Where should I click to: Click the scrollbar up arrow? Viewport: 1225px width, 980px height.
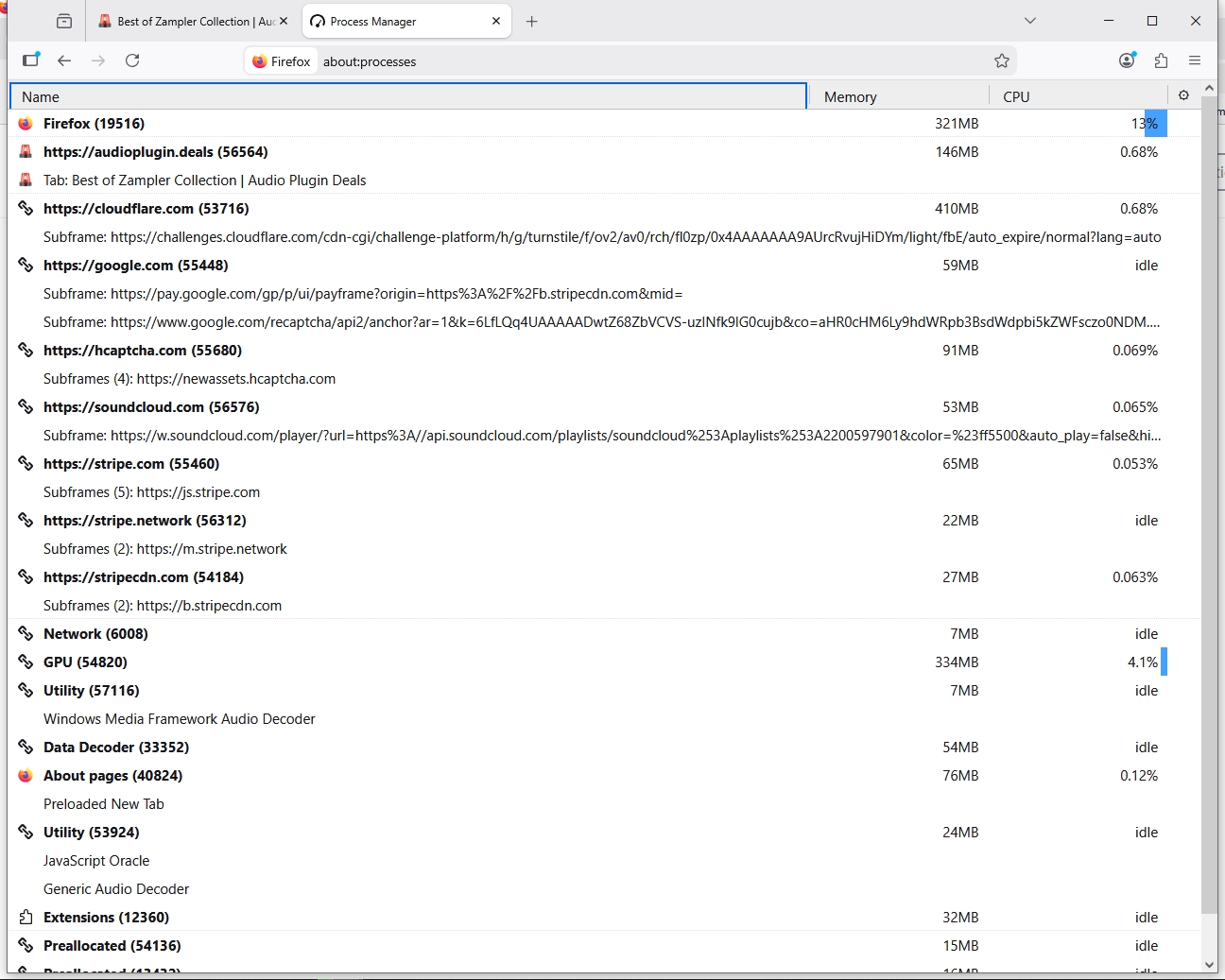[1209, 89]
